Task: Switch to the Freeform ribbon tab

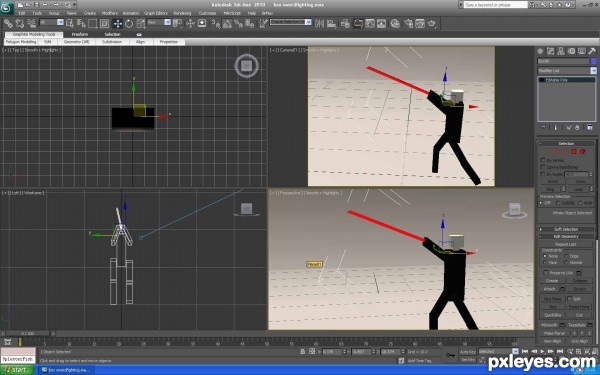Action: coord(80,34)
